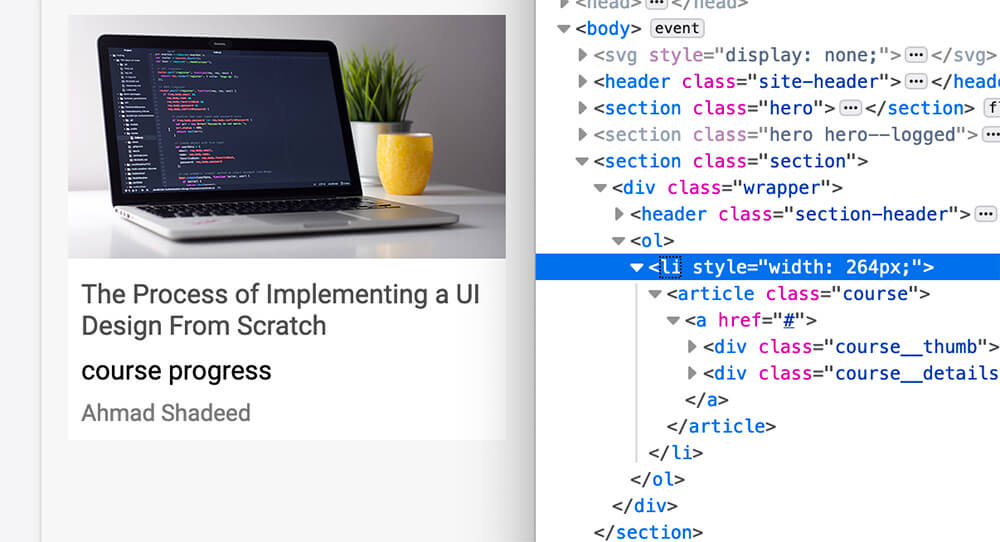Image resolution: width=1000 pixels, height=542 pixels.
Task: Collapse the ol list node
Action: click(x=619, y=241)
